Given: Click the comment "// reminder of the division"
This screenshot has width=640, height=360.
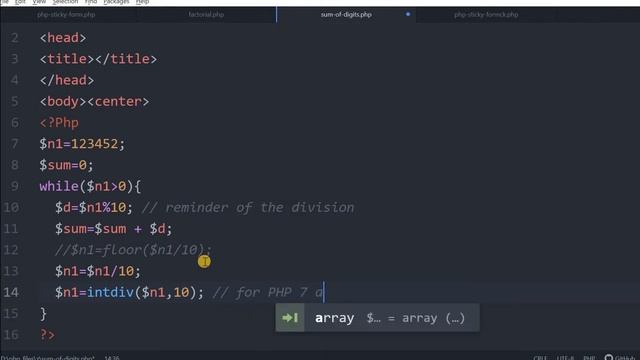Looking at the screenshot, I should (248, 207).
